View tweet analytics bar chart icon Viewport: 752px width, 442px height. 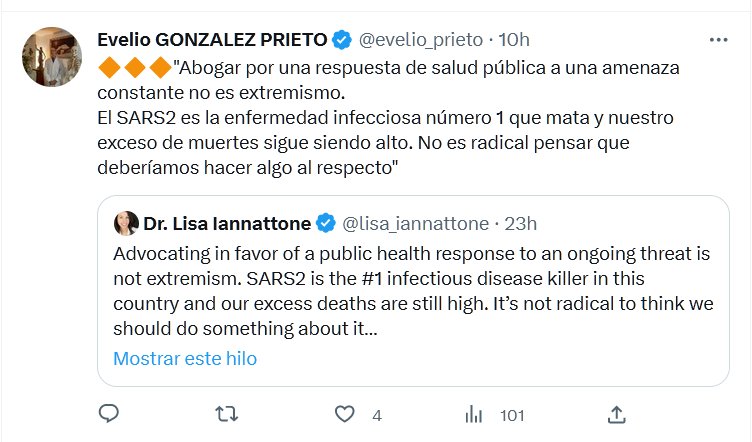(477, 413)
